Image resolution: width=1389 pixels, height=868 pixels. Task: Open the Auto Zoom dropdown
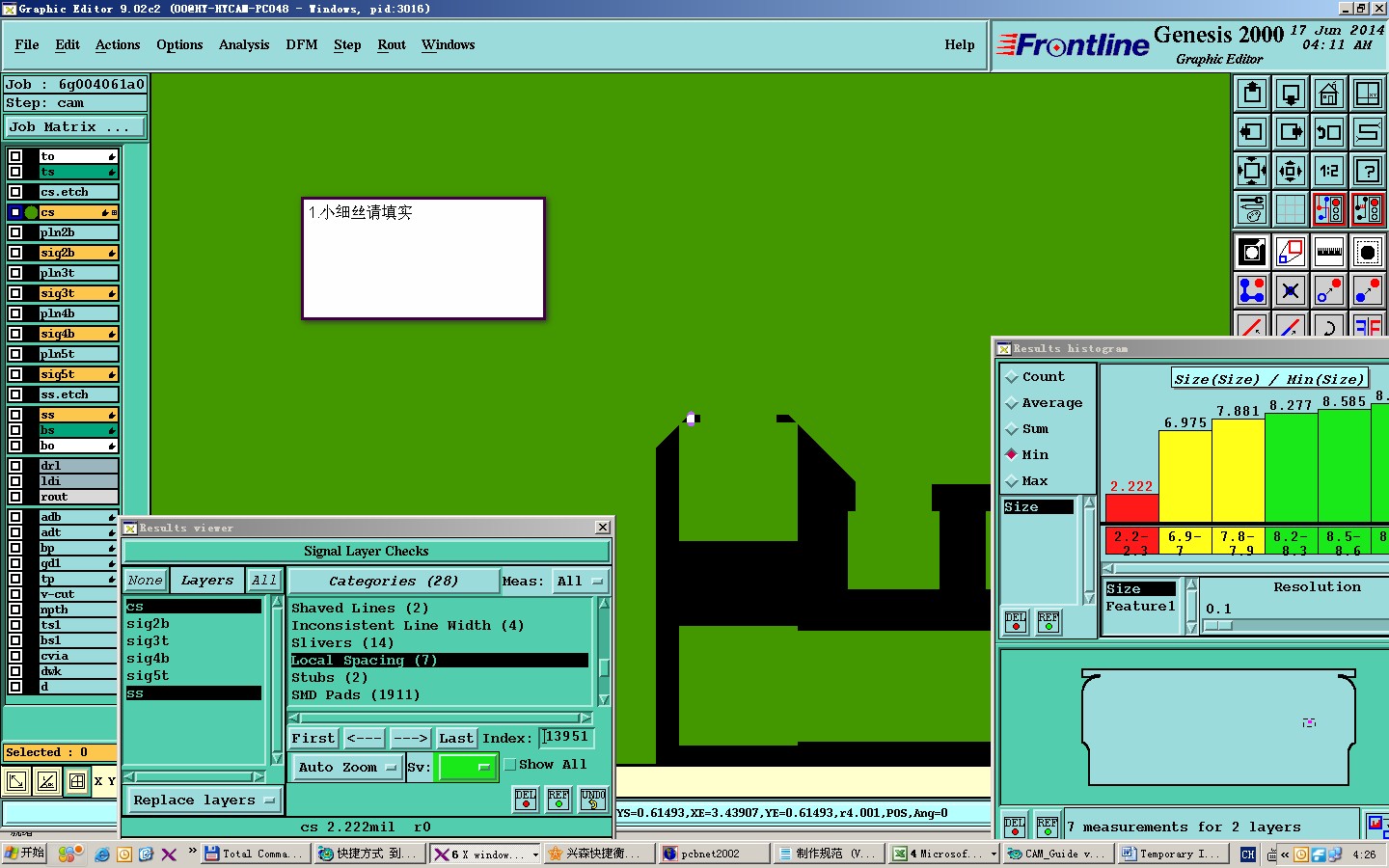pos(347,768)
